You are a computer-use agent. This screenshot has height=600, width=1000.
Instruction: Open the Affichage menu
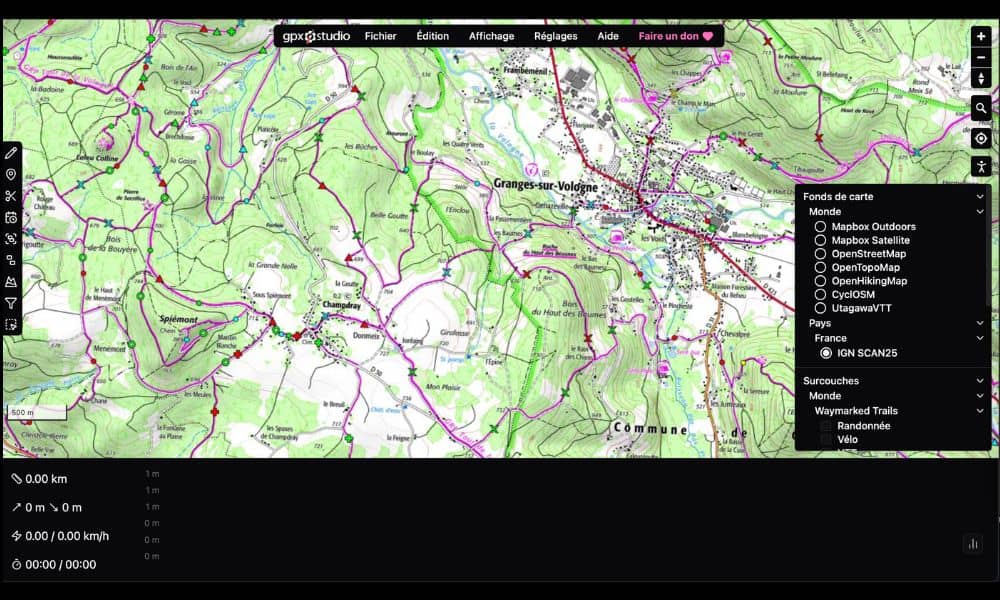(x=491, y=36)
